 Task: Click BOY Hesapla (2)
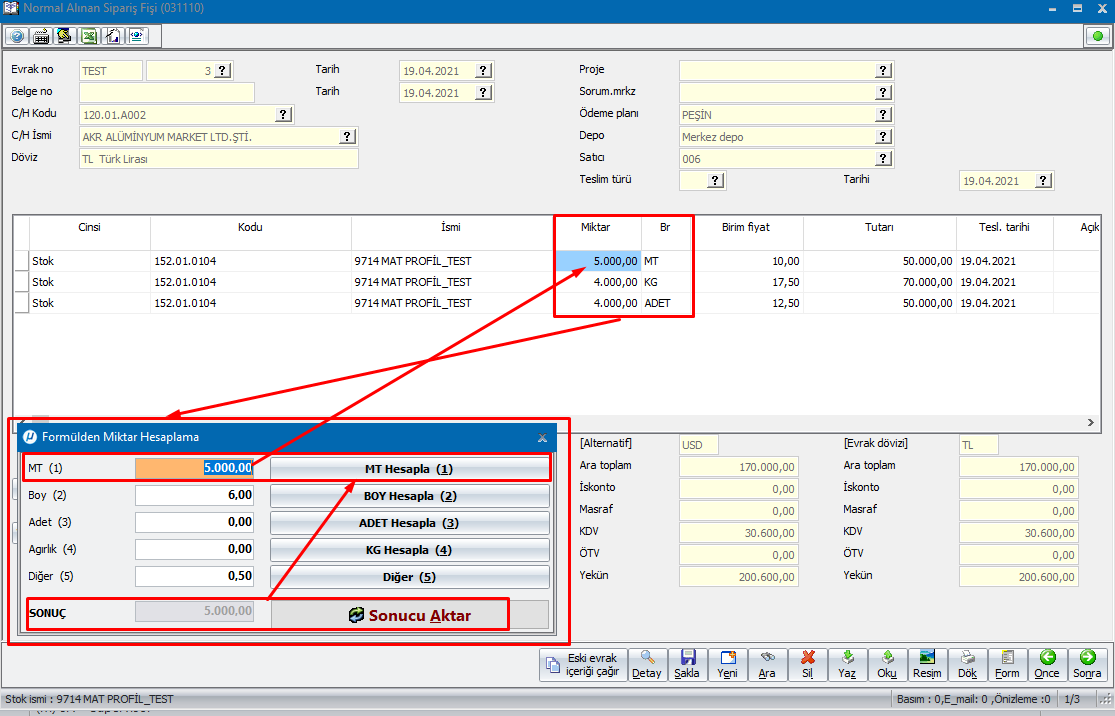(410, 496)
